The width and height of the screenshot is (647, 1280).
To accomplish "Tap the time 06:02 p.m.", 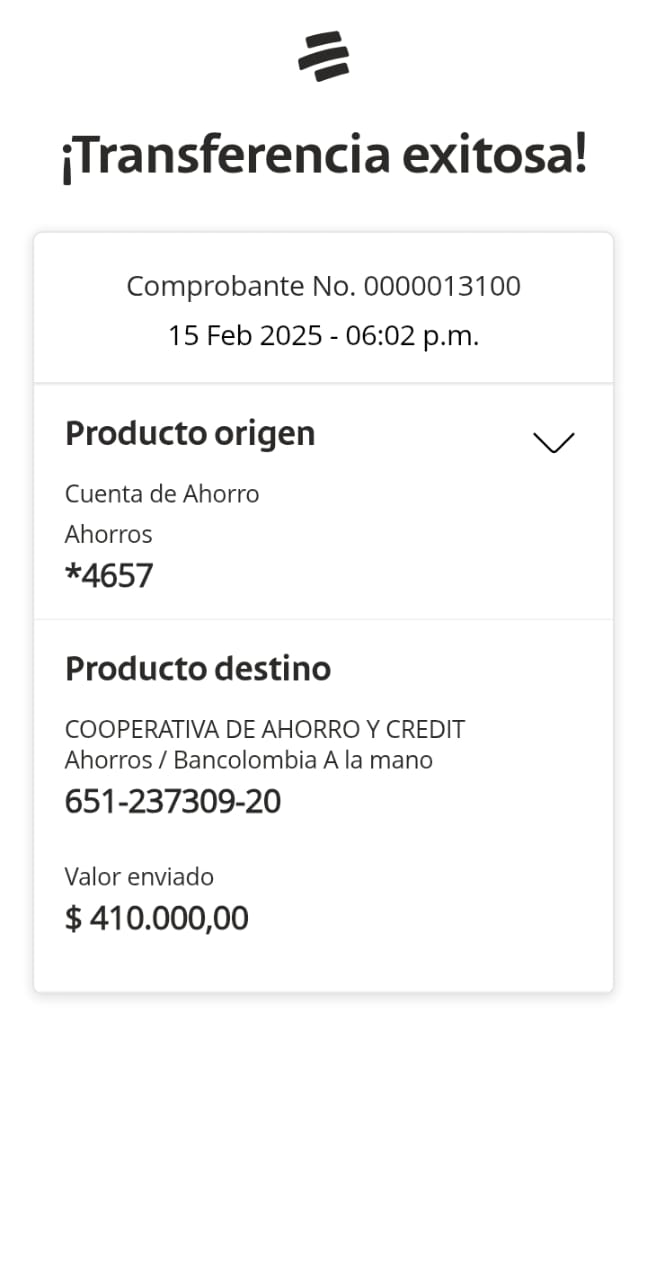I will (412, 336).
